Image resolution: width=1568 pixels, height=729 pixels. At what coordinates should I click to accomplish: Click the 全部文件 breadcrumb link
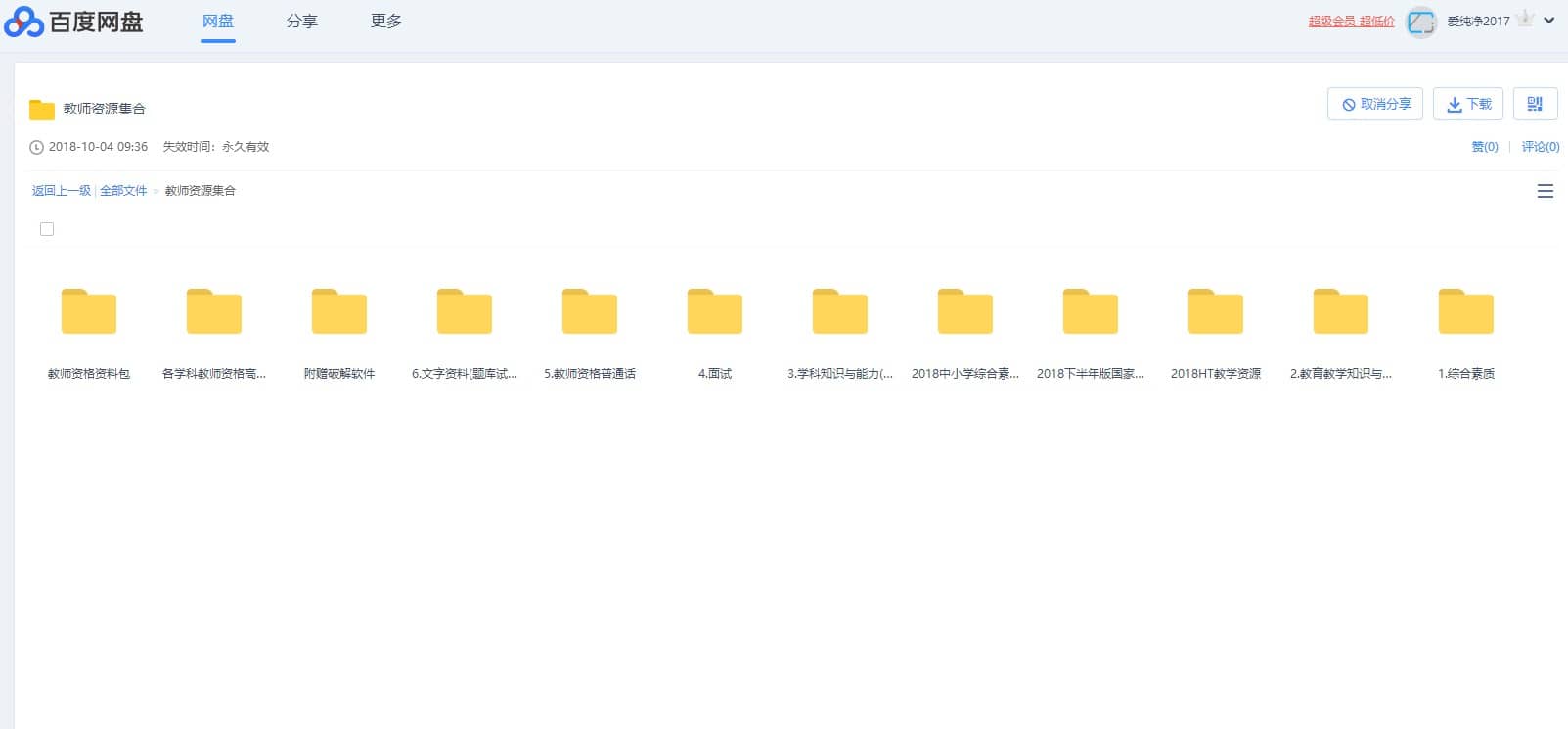click(x=123, y=191)
